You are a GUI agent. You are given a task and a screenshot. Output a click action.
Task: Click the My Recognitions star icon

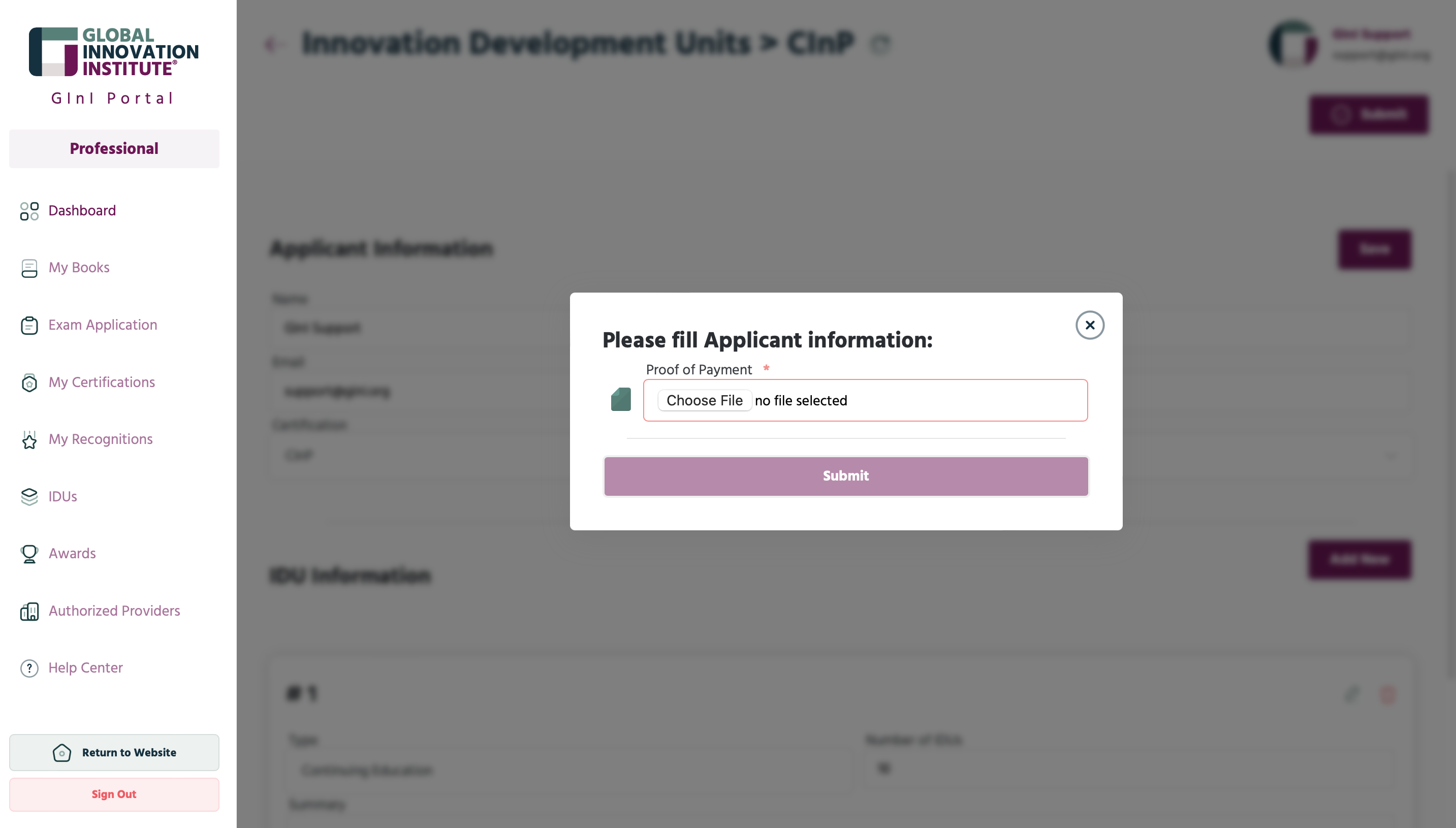tap(29, 439)
